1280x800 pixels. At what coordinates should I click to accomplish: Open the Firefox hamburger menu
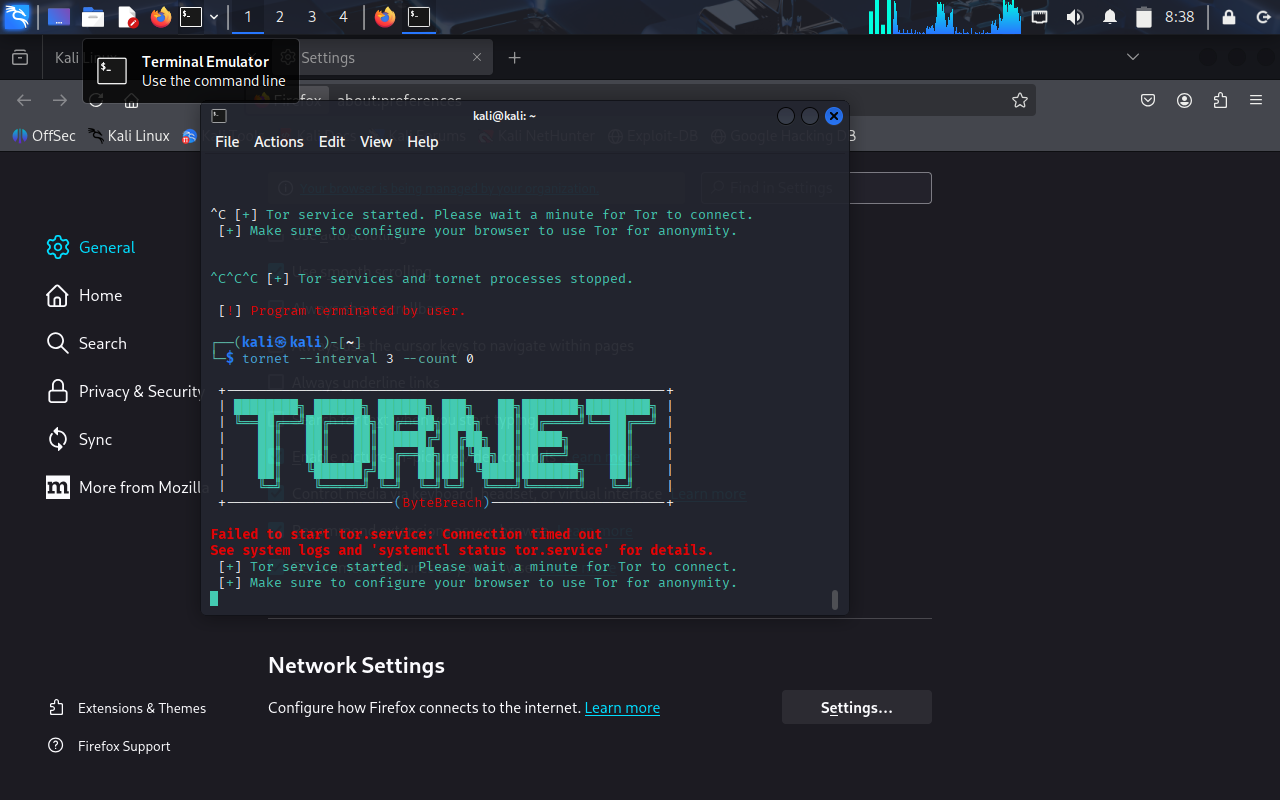click(1254, 100)
